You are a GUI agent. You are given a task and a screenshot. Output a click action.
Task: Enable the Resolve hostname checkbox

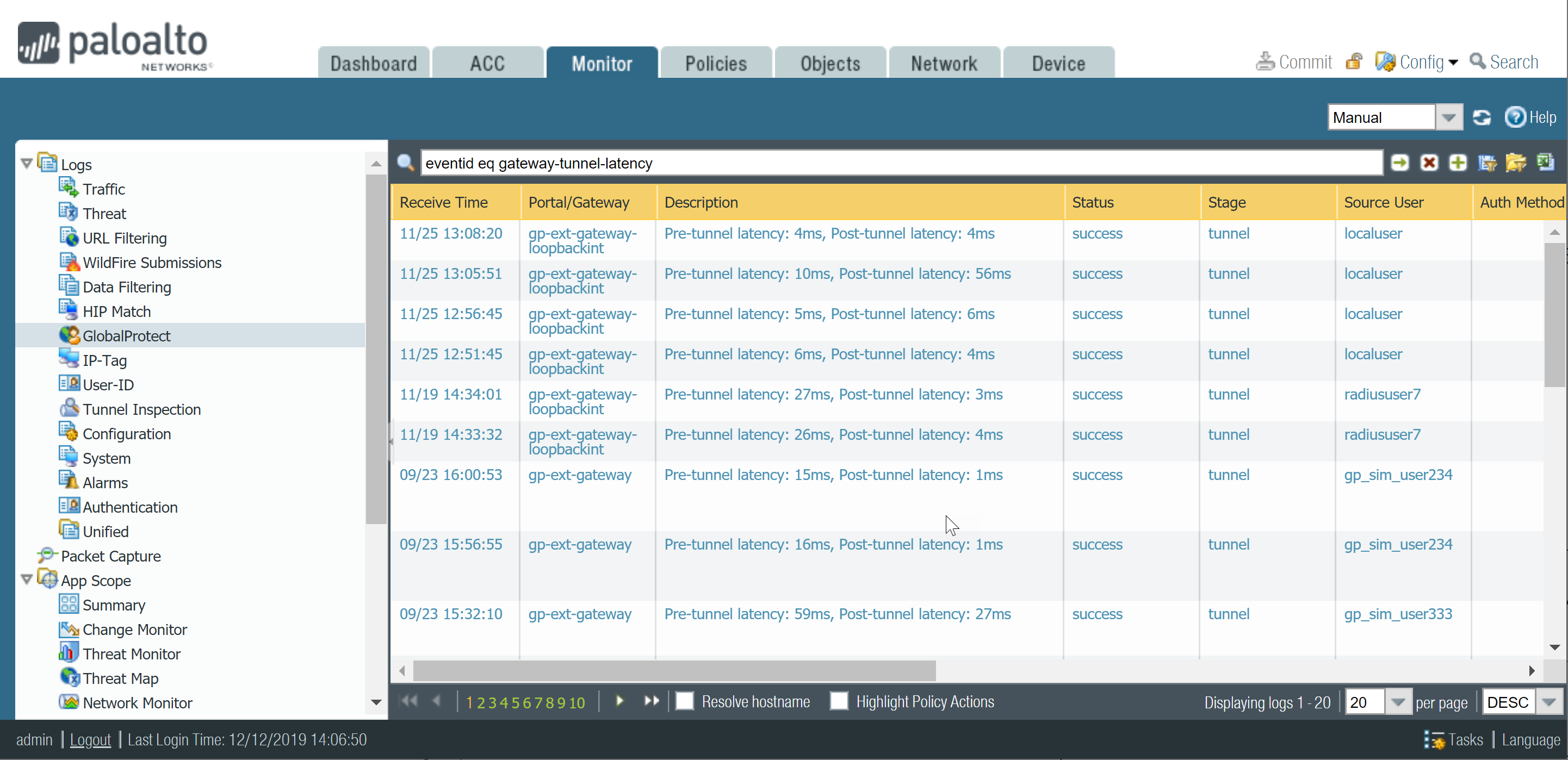[685, 701]
